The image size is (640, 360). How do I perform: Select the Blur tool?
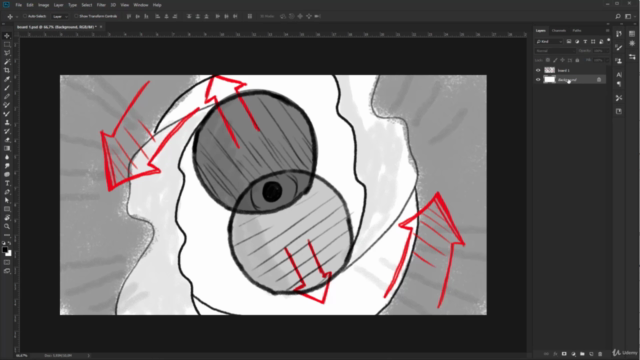7,157
